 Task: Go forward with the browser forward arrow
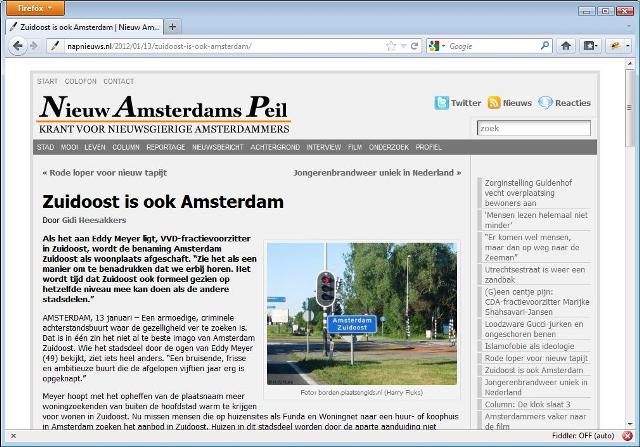[34, 46]
